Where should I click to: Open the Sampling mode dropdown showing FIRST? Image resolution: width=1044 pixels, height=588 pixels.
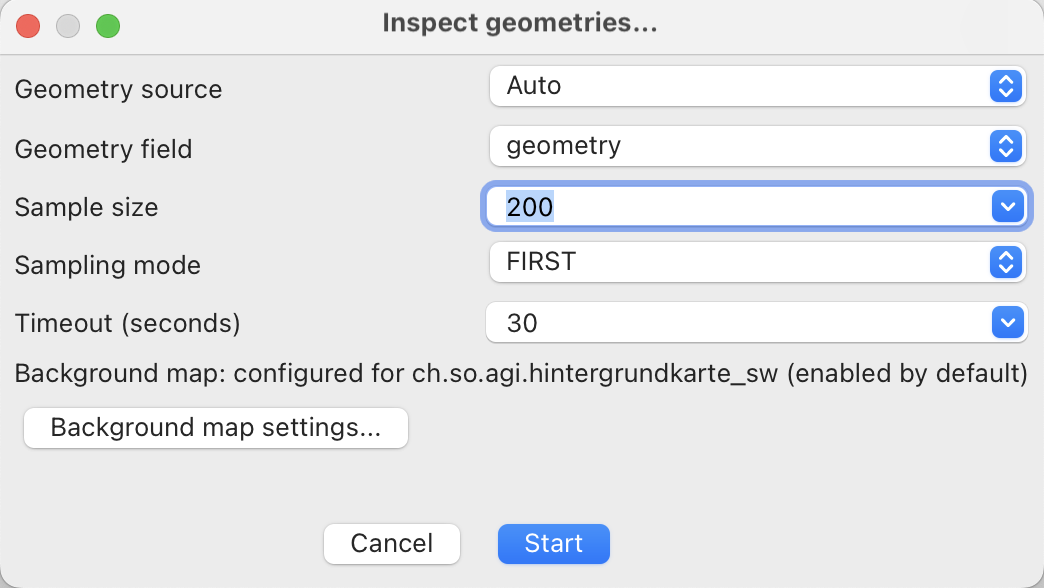[756, 263]
